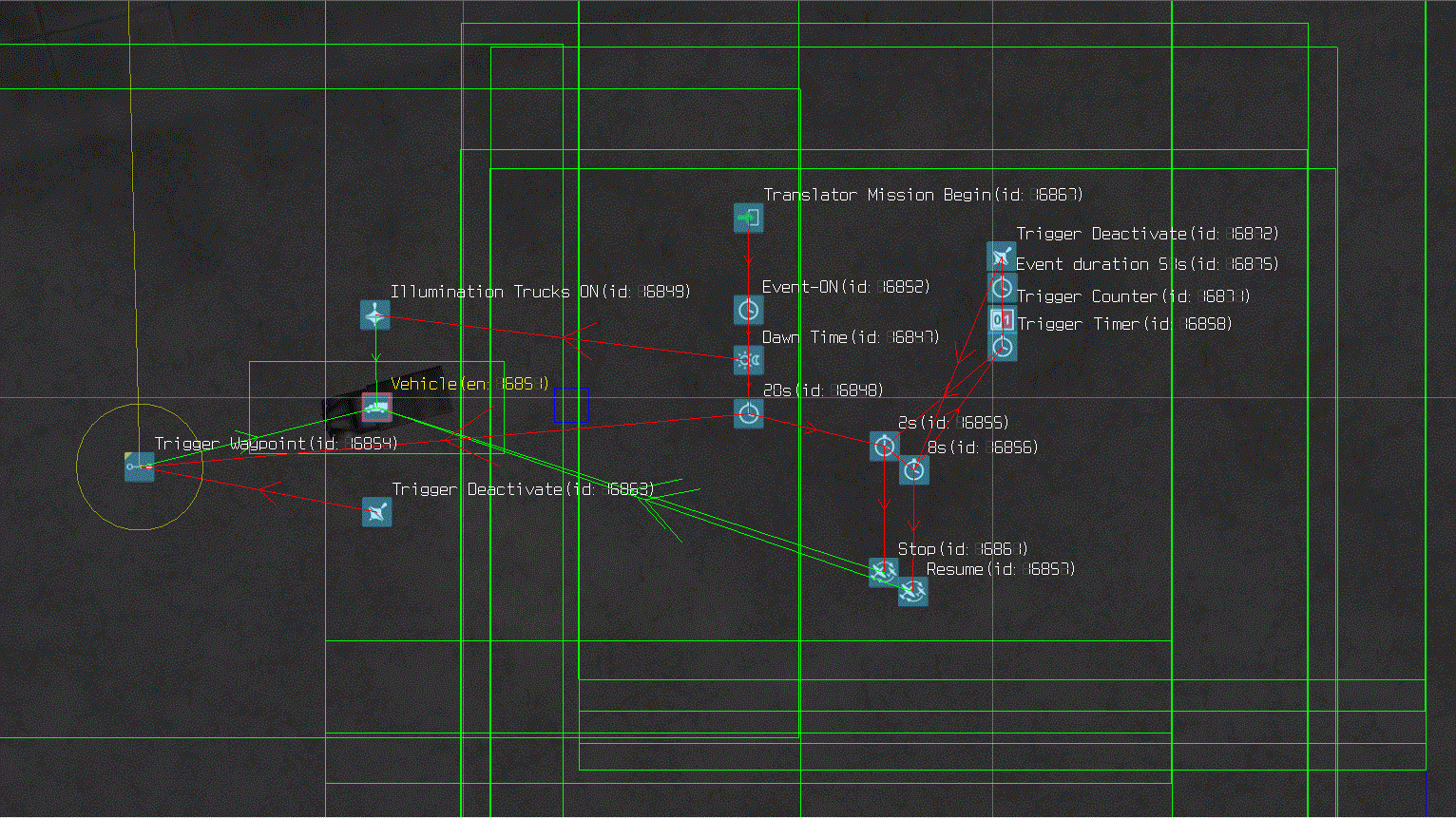Select the Event-ON timer node icon
Screen dimensions: 1456x819
pyautogui.click(x=748, y=309)
